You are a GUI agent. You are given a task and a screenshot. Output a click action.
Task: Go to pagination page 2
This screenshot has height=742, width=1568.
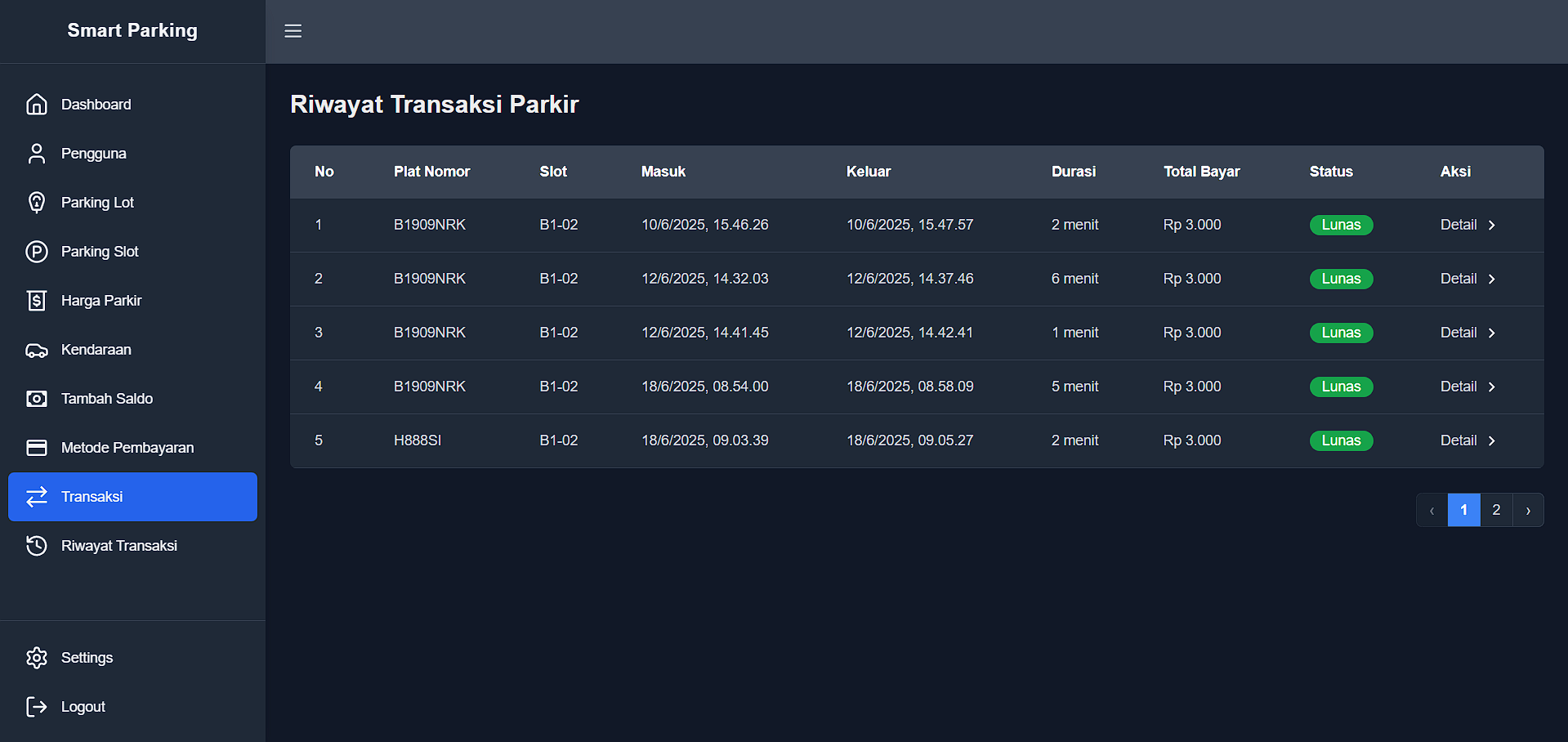(x=1496, y=510)
